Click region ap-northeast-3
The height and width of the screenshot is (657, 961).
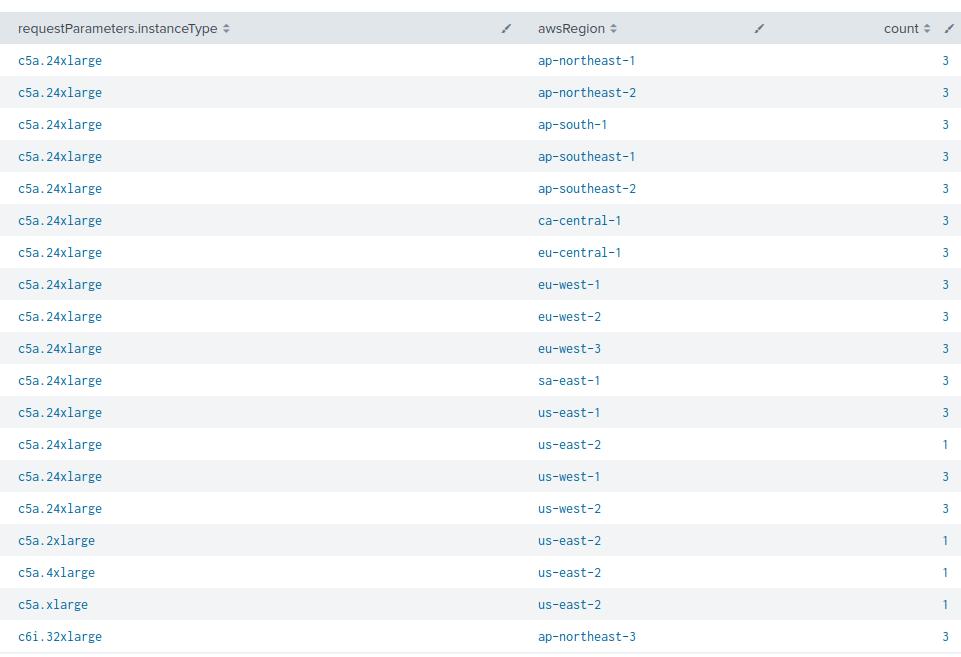(x=587, y=637)
